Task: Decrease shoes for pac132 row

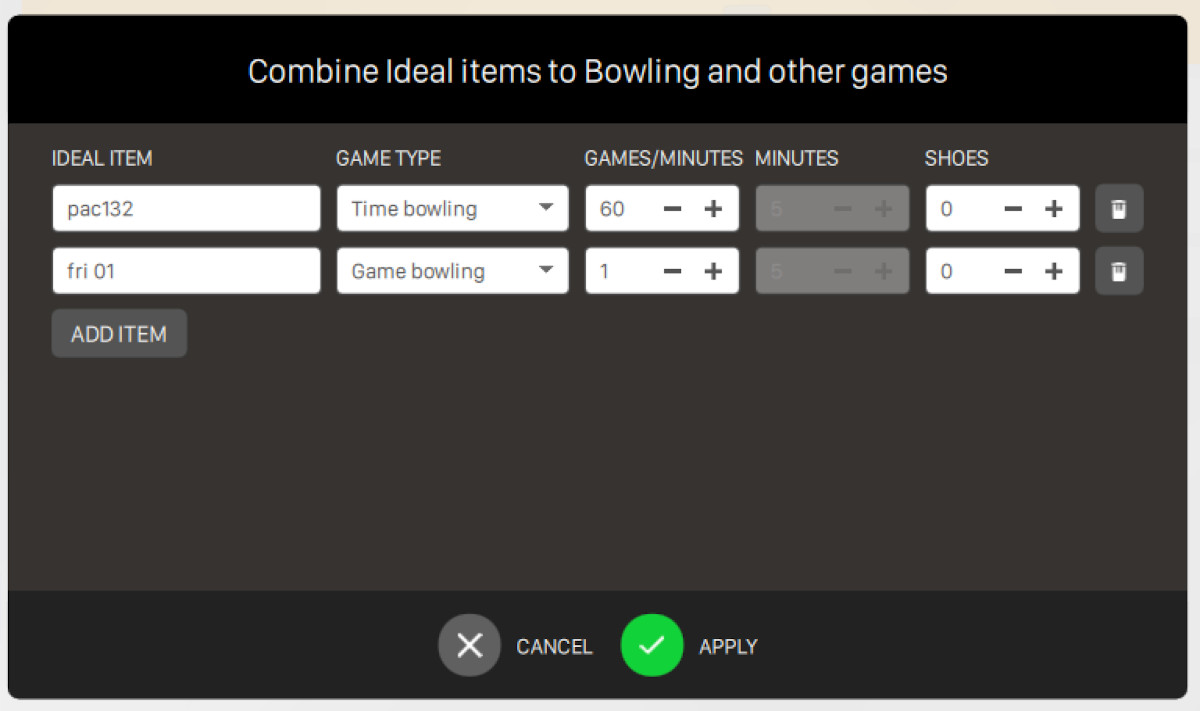Action: [x=1013, y=209]
